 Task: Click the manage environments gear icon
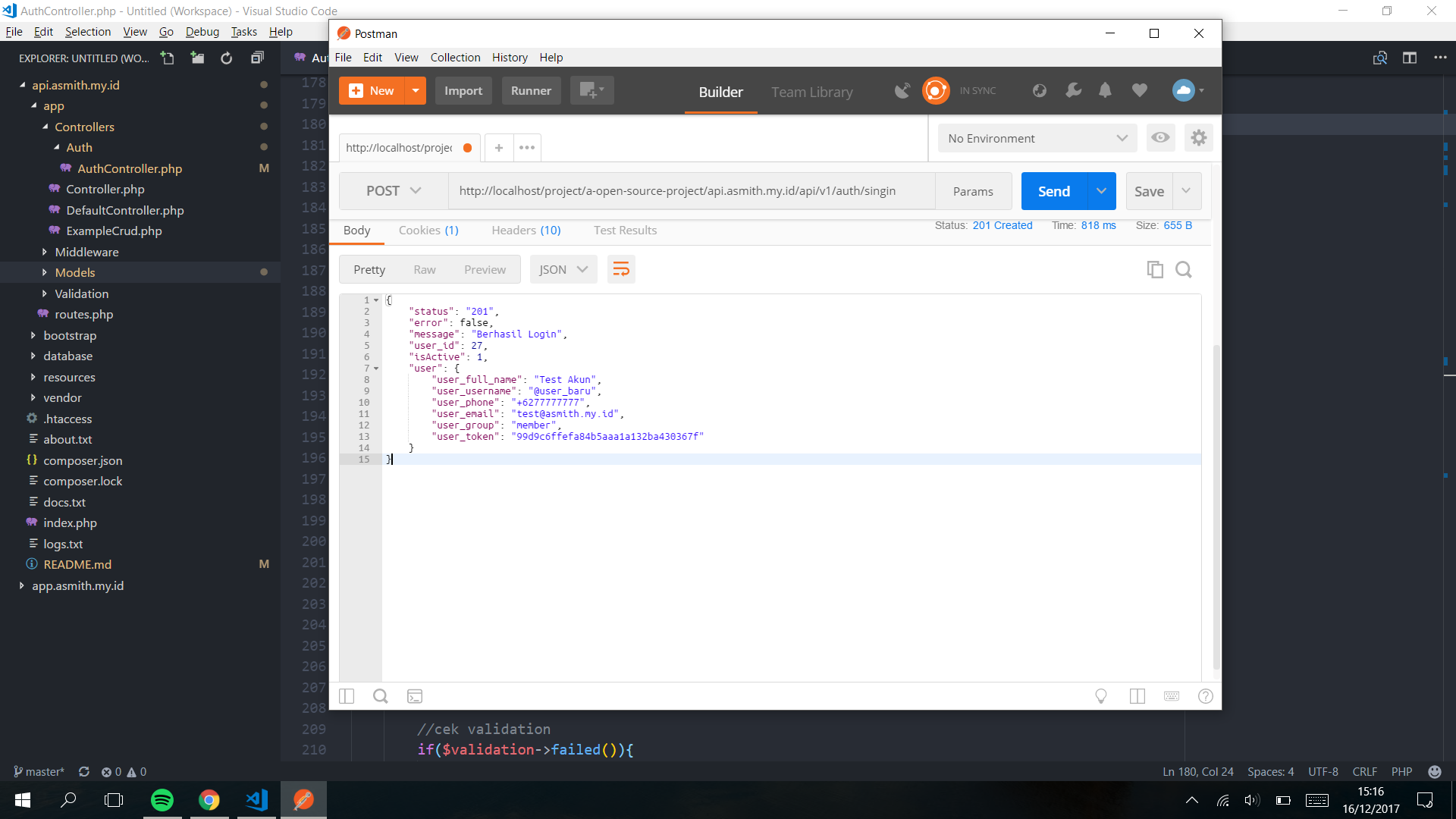pyautogui.click(x=1198, y=138)
